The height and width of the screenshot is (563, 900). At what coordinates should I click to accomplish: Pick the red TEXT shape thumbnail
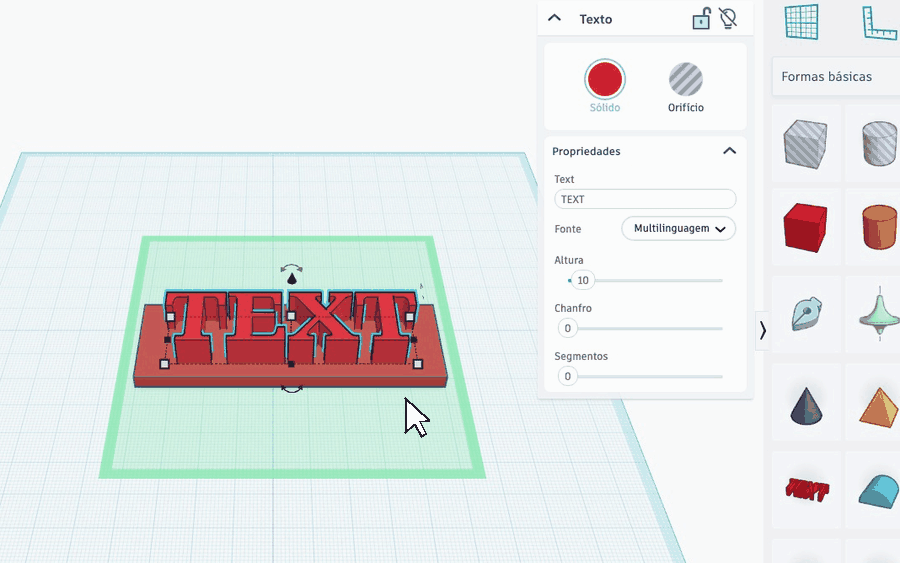point(806,490)
